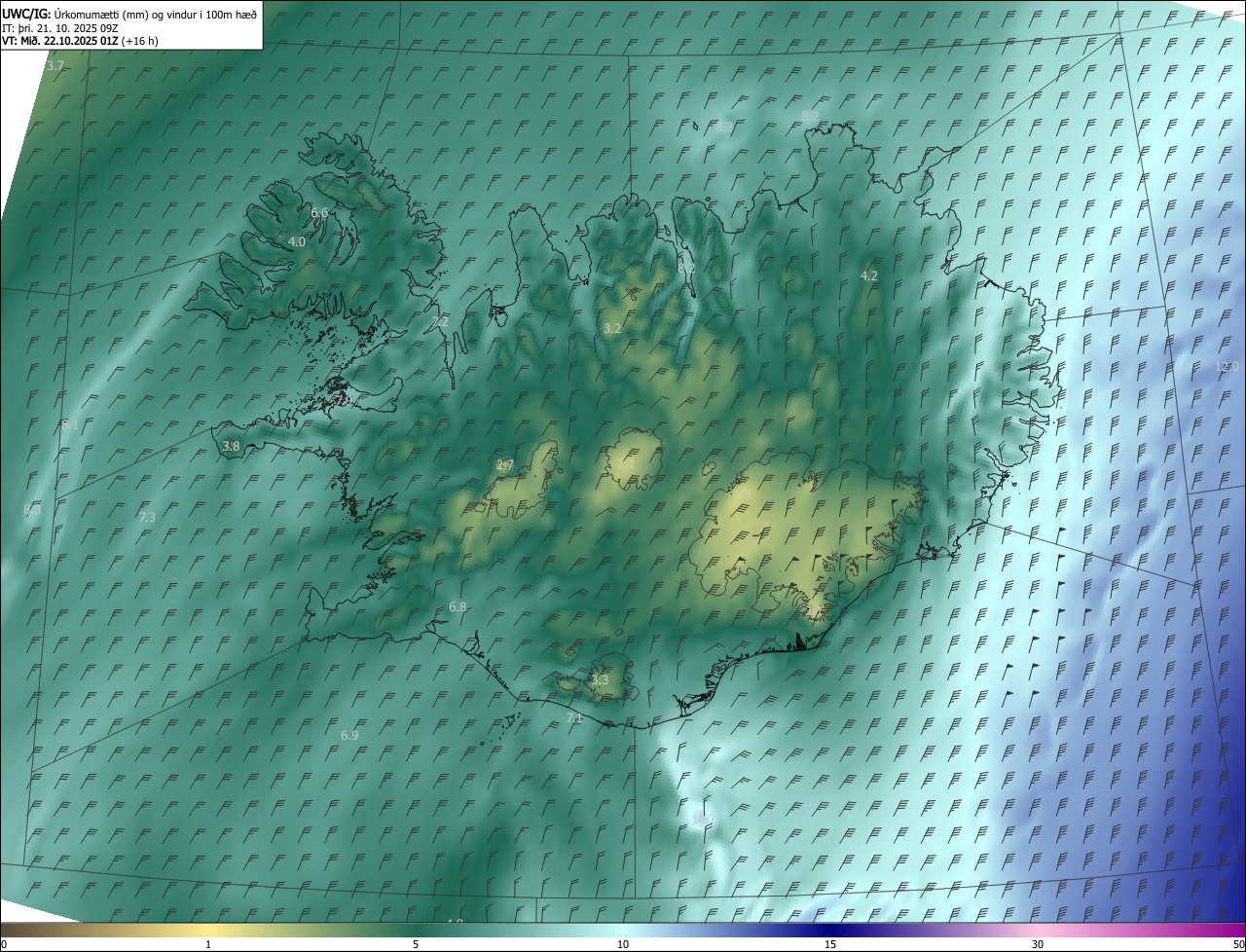1246x952 pixels.
Task: Click the 12.0 value label
Action: click(x=1227, y=366)
